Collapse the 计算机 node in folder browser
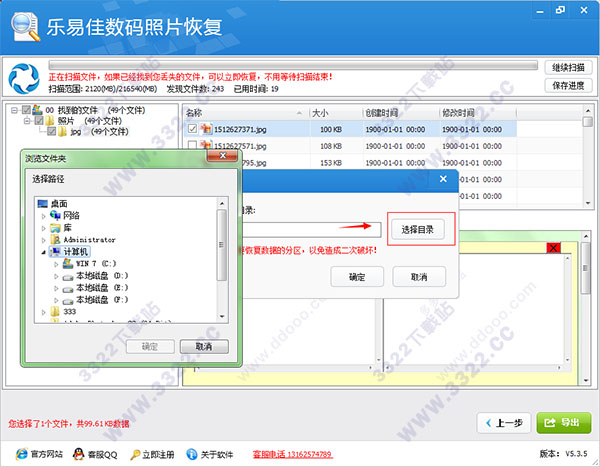This screenshot has width=600, height=467. tap(44, 252)
